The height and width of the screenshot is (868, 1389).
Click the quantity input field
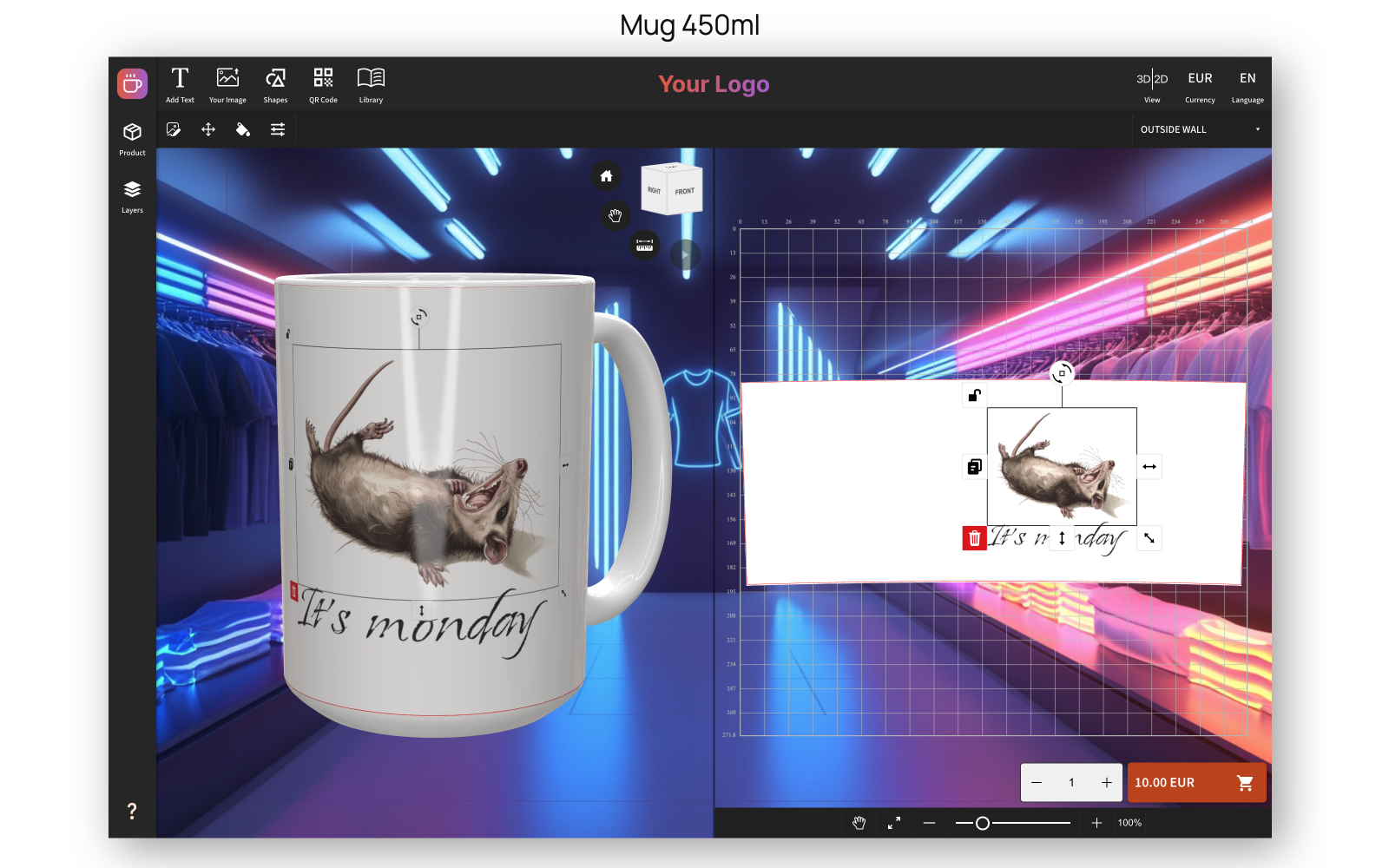coord(1071,783)
